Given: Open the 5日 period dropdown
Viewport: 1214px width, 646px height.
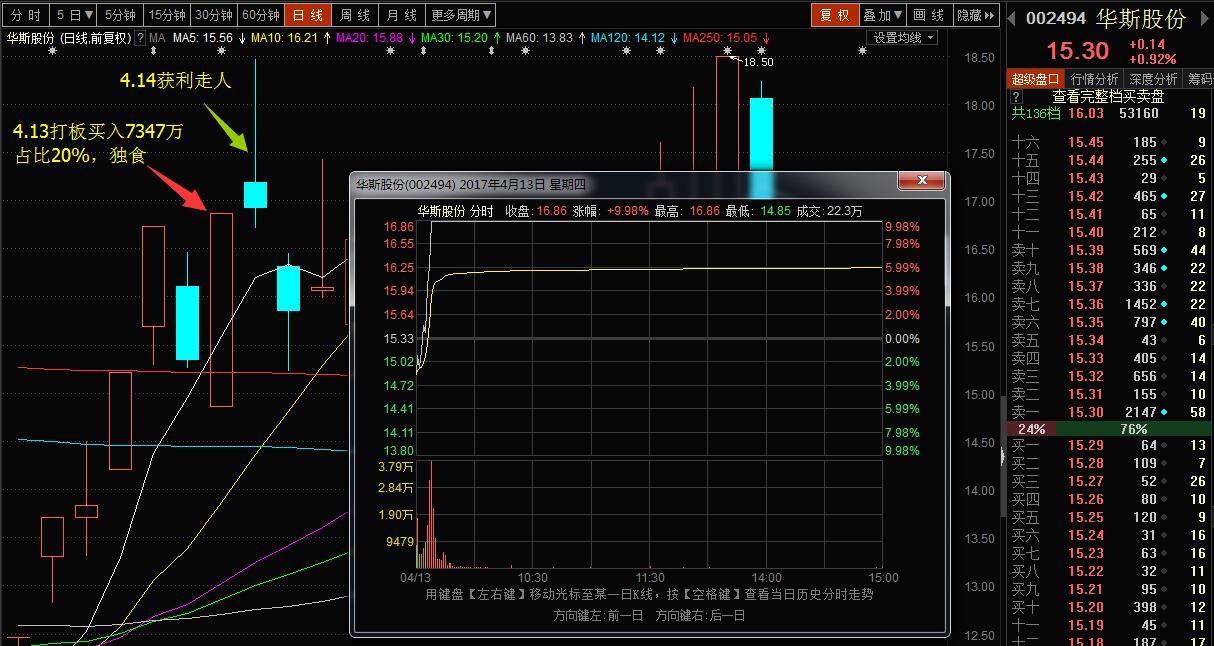Looking at the screenshot, I should pyautogui.click(x=75, y=15).
